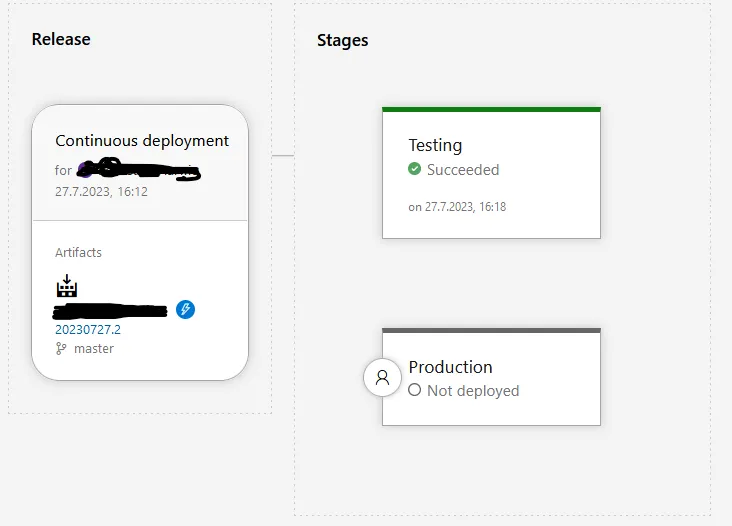Click the master branch label
Screen dimensions: 732x526
[x=94, y=349]
